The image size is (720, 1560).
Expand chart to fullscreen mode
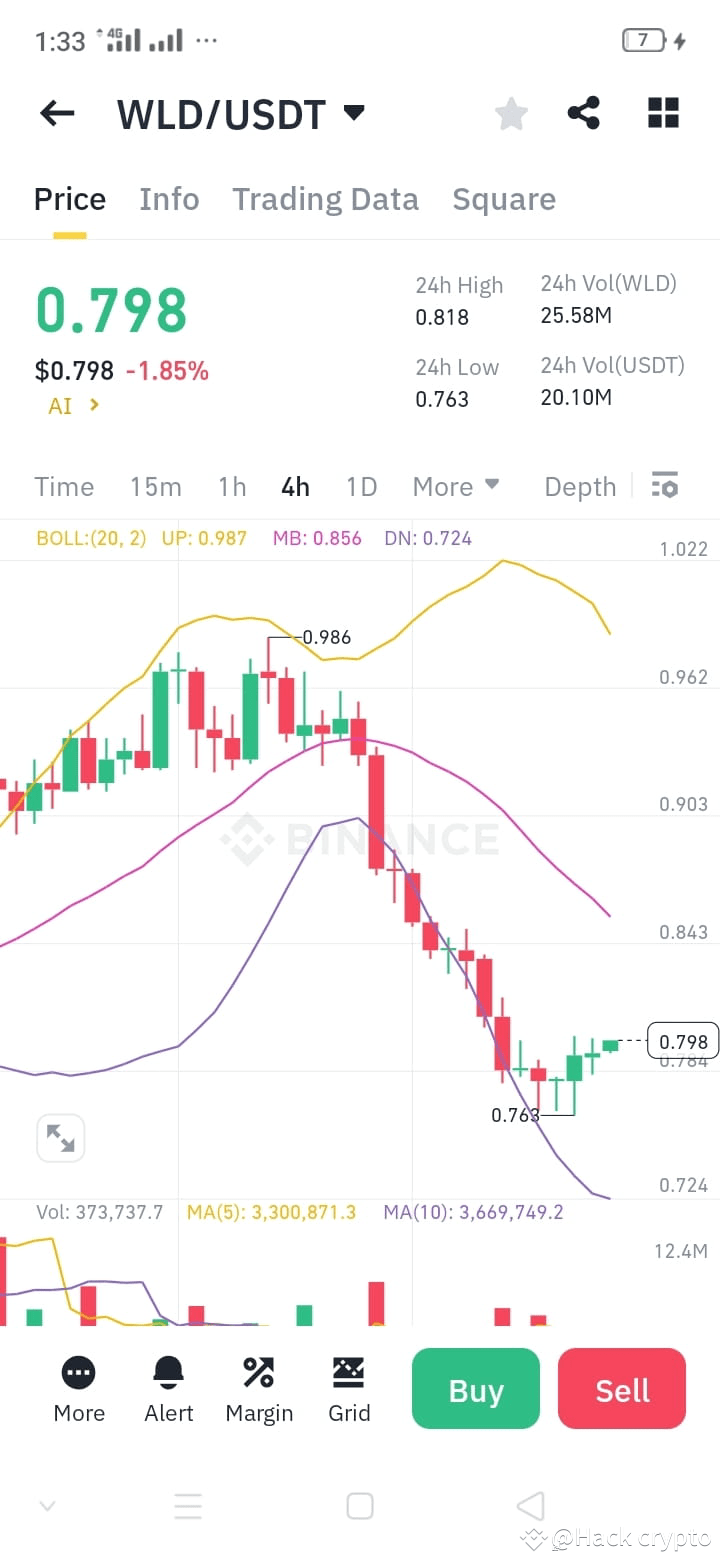tap(60, 1137)
